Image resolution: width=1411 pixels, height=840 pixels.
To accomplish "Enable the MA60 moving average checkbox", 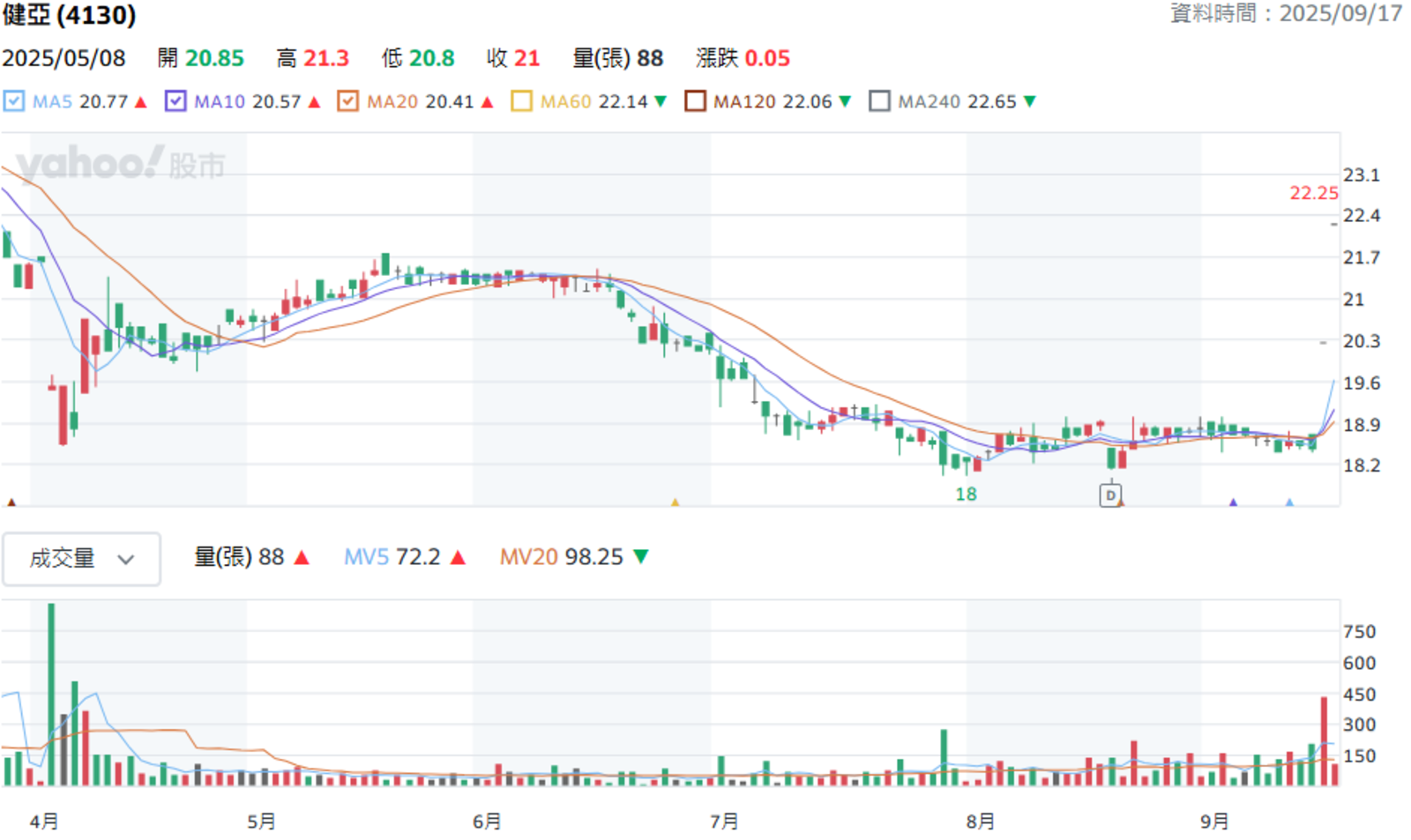I will click(x=522, y=101).
